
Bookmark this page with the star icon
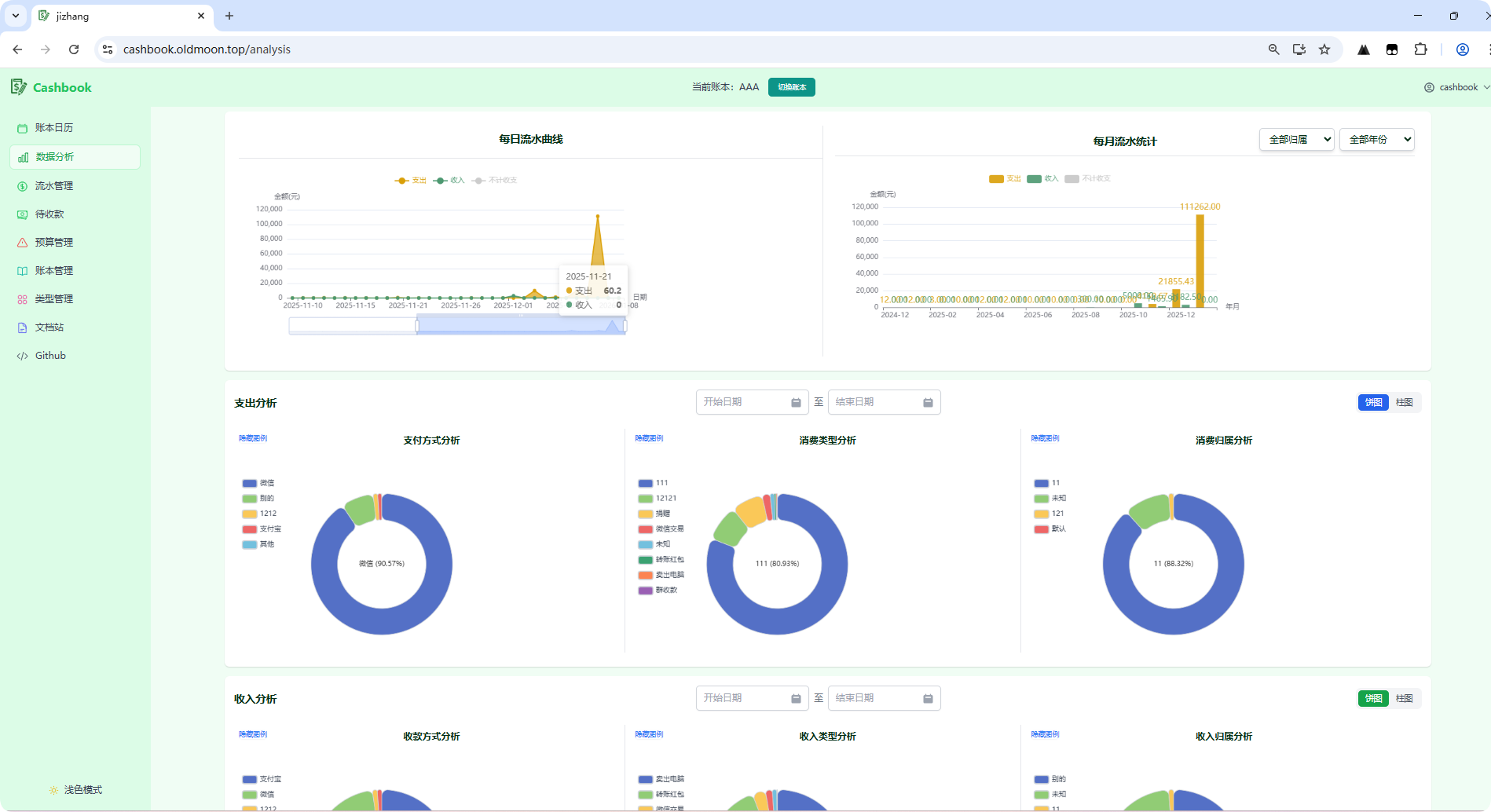(1324, 49)
